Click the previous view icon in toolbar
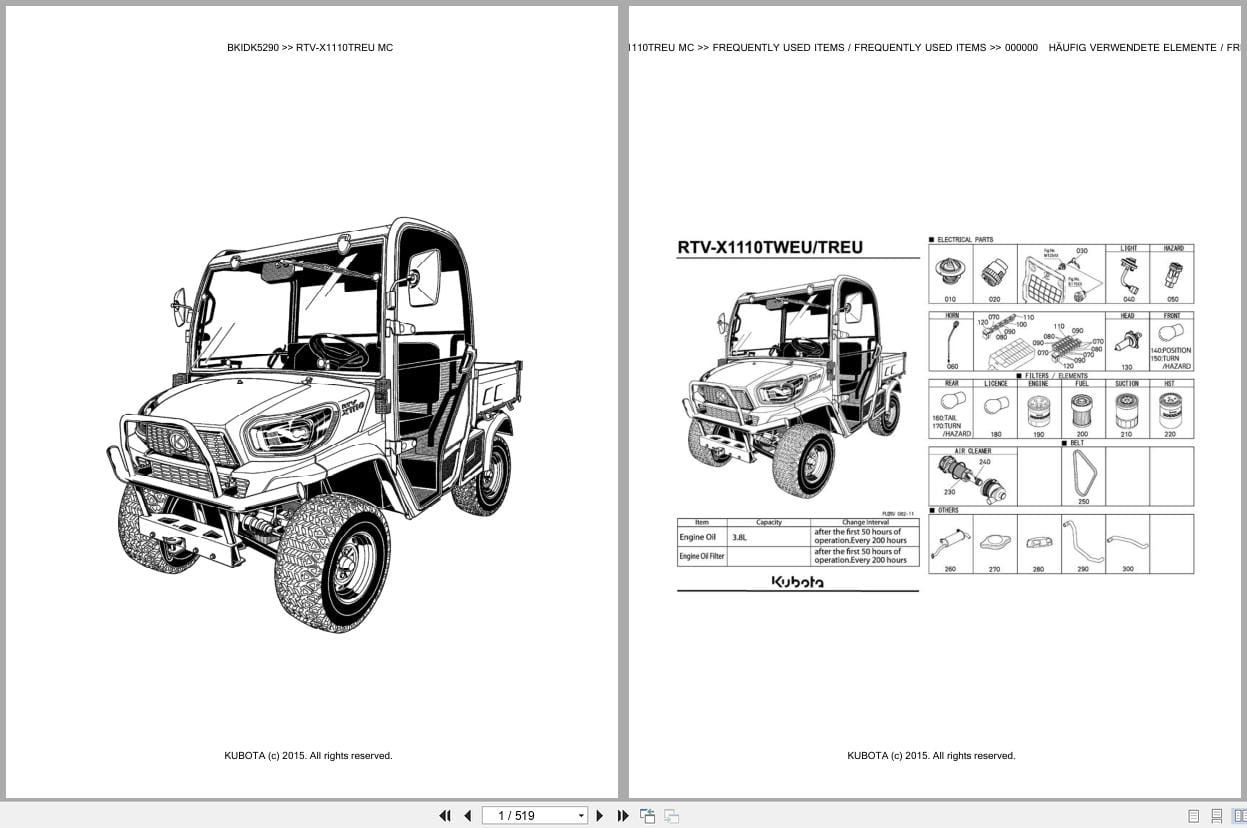The width and height of the screenshot is (1247, 828). (647, 816)
